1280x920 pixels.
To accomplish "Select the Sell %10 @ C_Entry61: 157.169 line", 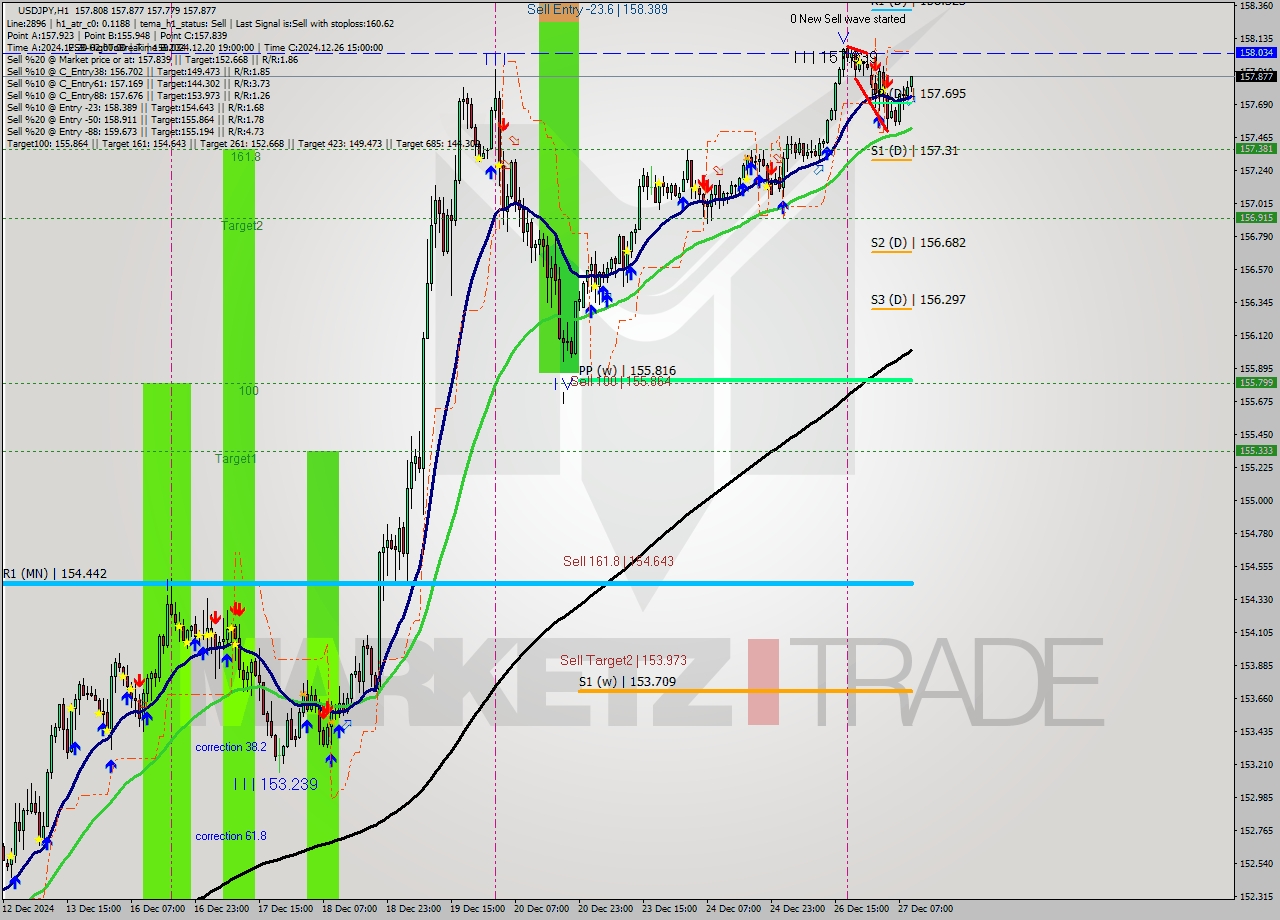I will (138, 84).
